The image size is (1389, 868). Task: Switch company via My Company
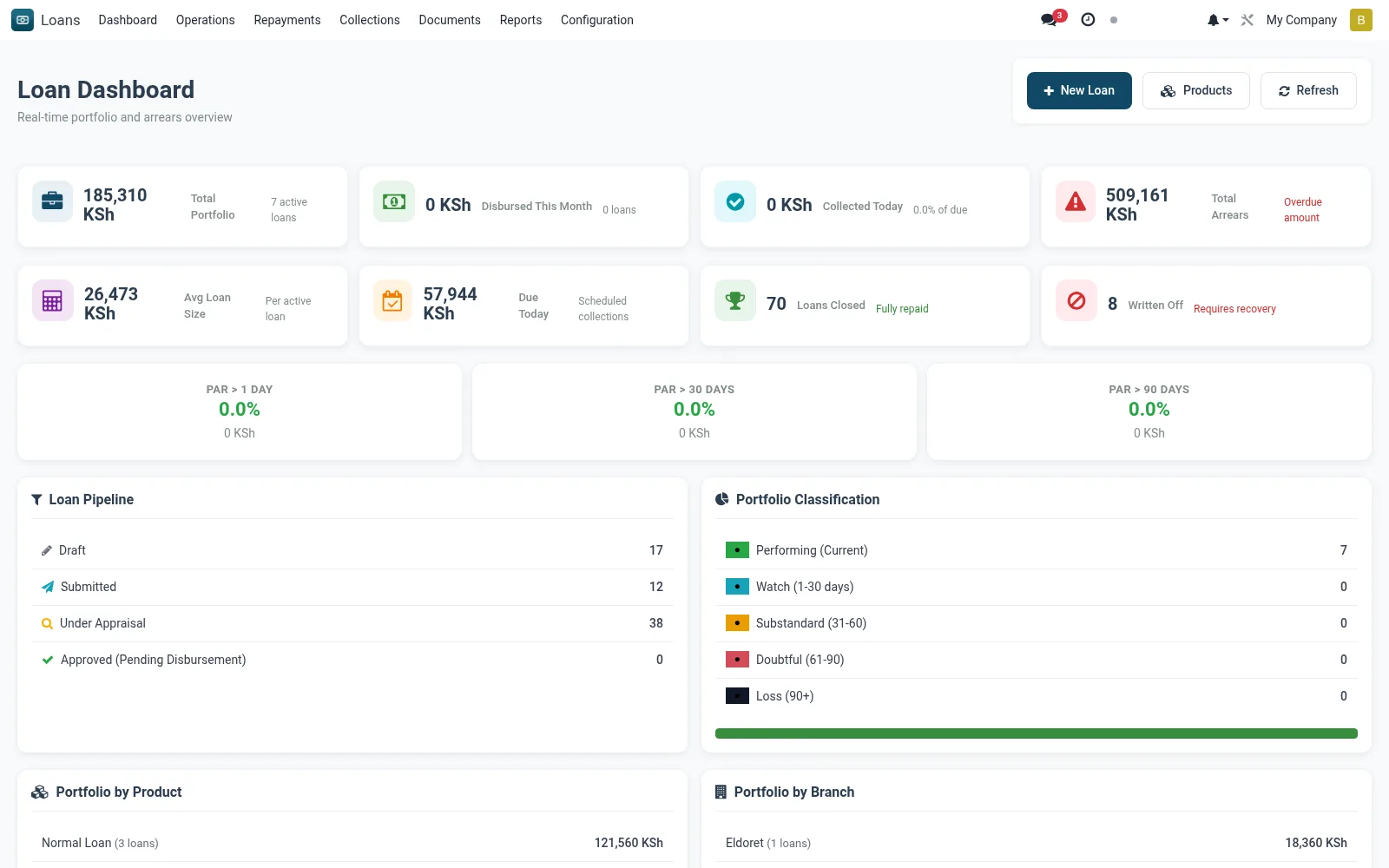coord(1301,20)
